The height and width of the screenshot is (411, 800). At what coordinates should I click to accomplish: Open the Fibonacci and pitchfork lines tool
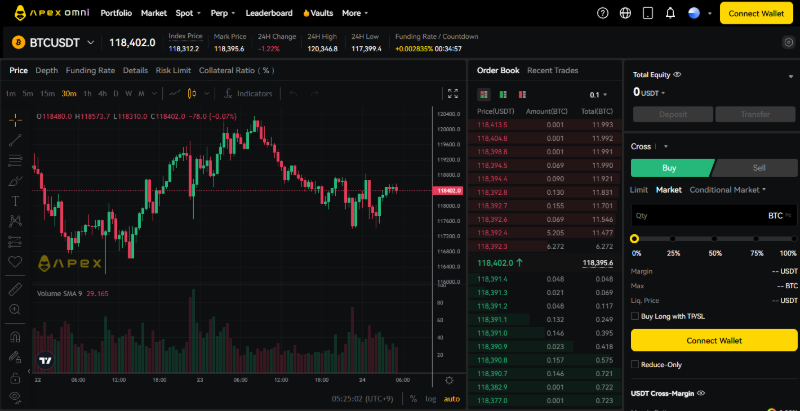(15, 161)
